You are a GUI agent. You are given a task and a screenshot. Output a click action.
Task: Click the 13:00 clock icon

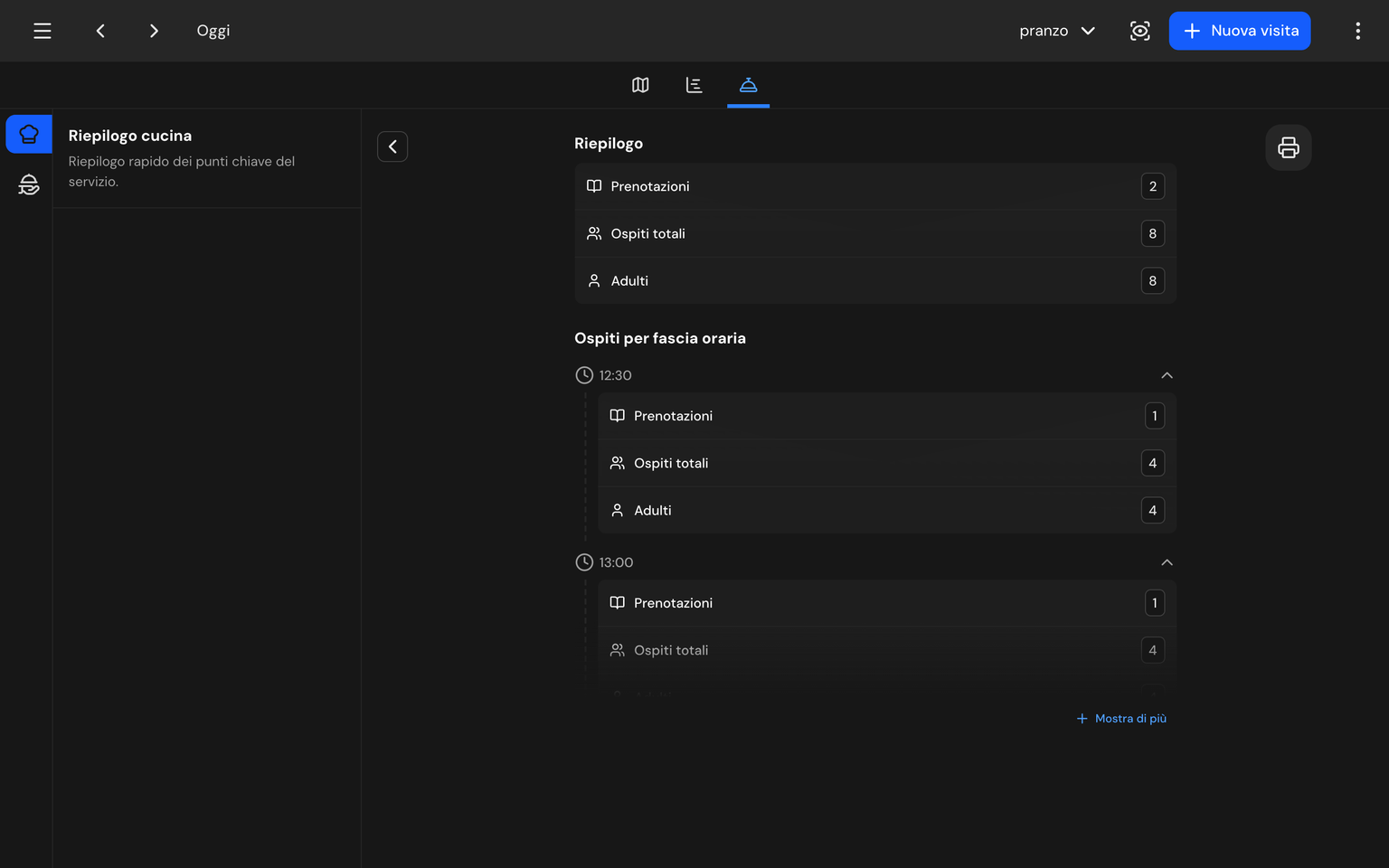point(584,562)
